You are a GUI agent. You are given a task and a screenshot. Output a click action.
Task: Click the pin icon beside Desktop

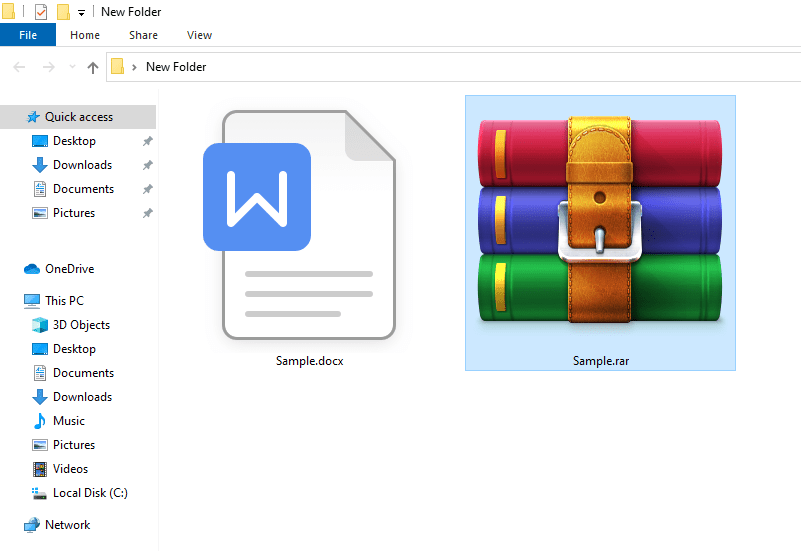147,141
